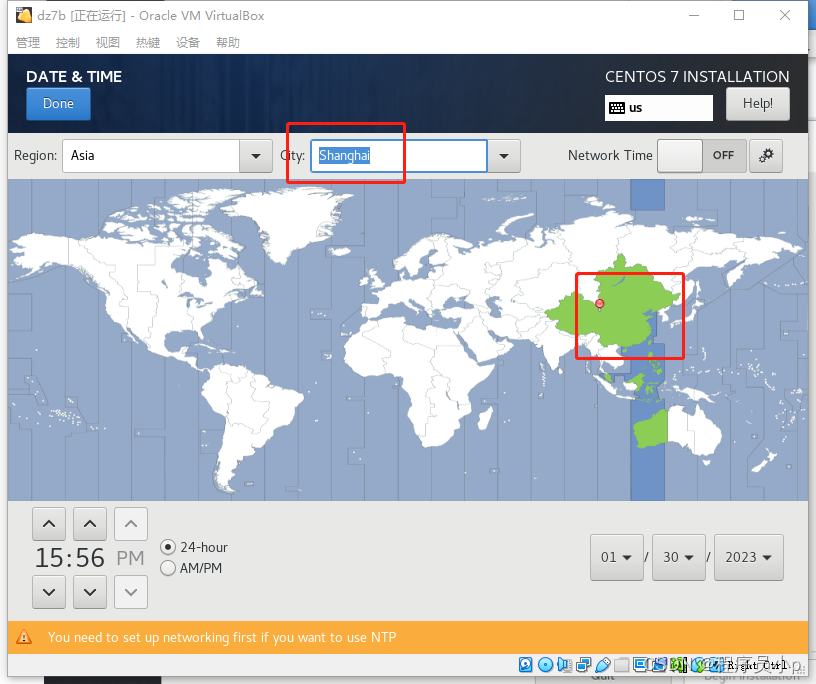Viewport: 816px width, 684px height.
Task: Open the audio status icon
Action: (564, 664)
